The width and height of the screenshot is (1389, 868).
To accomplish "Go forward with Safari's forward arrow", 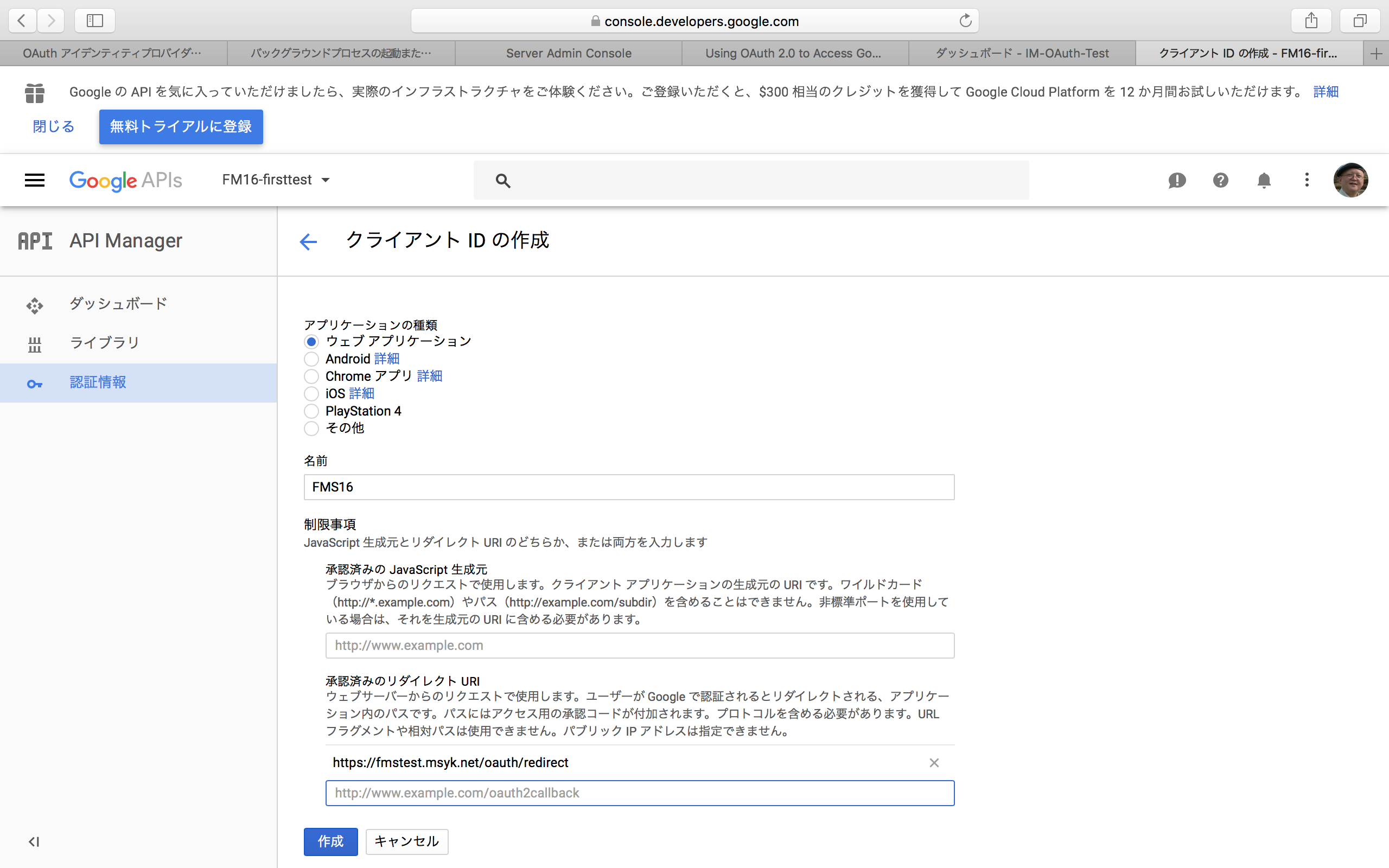I will click(x=51, y=21).
